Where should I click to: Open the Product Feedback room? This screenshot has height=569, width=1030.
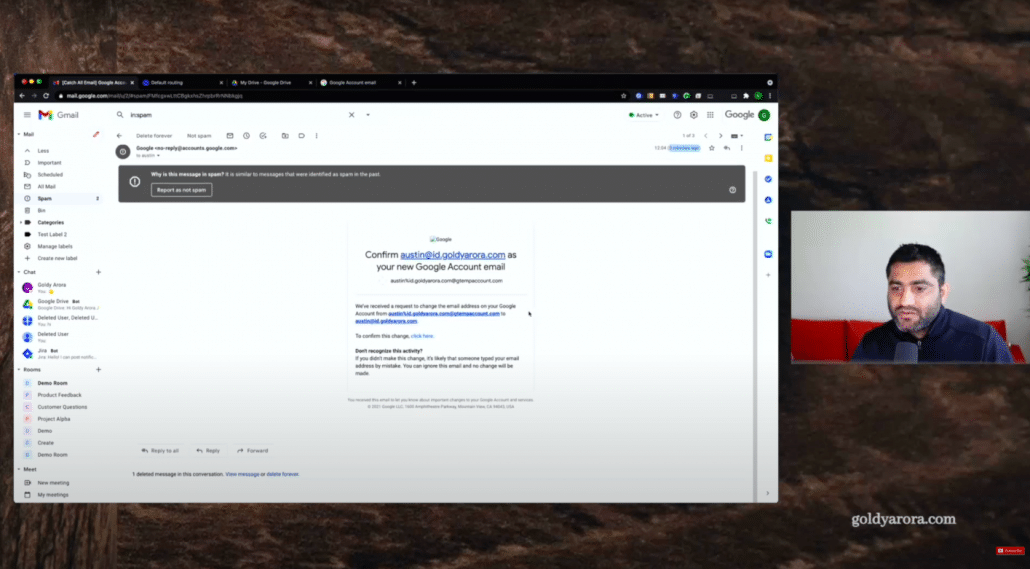click(x=59, y=395)
